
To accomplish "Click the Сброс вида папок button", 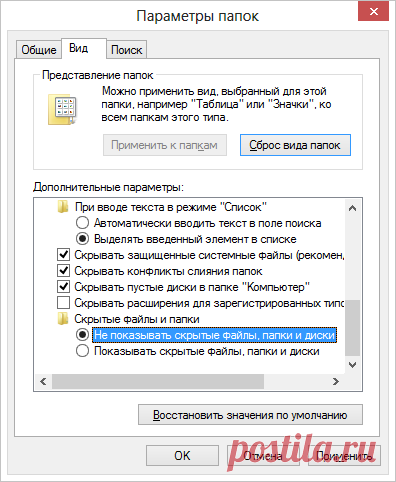I will 295,145.
